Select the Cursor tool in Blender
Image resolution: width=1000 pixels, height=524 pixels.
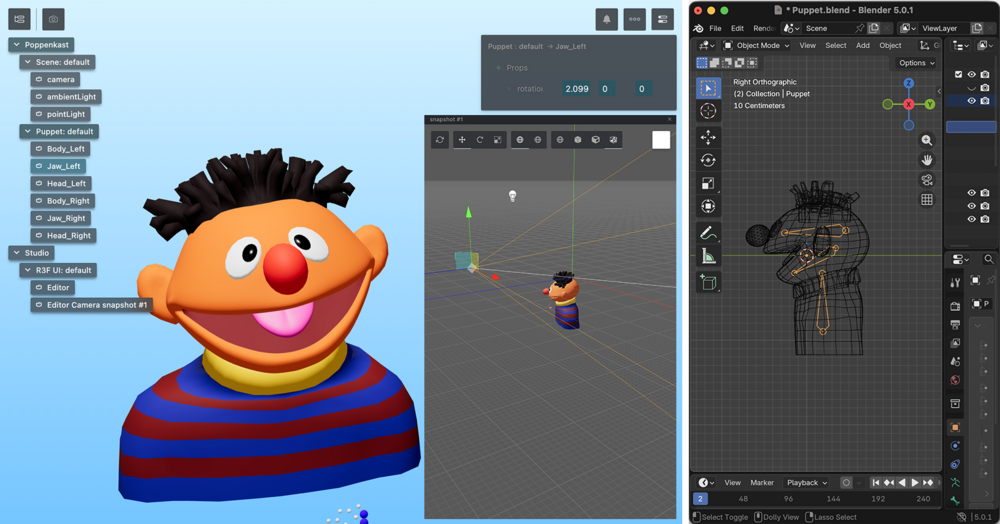point(708,111)
